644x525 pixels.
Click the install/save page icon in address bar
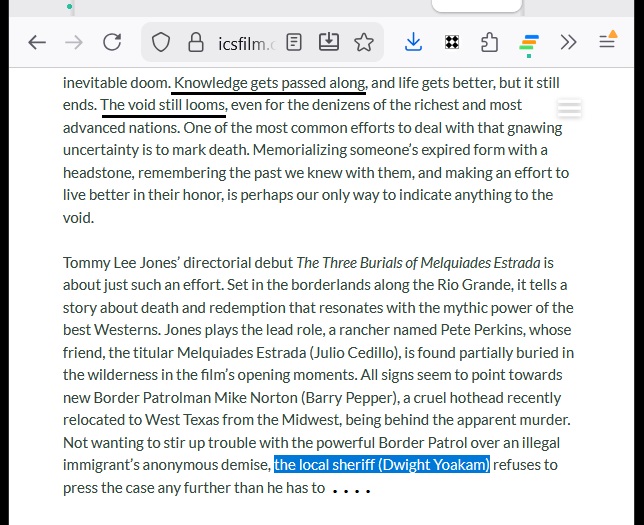329,42
